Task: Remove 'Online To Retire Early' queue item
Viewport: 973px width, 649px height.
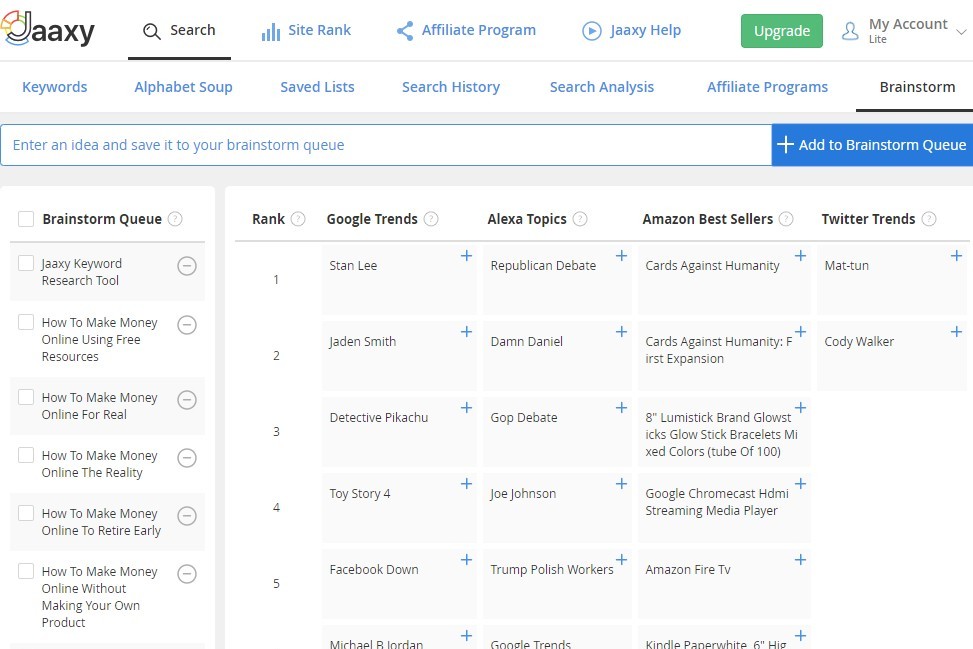Action: coord(187,516)
